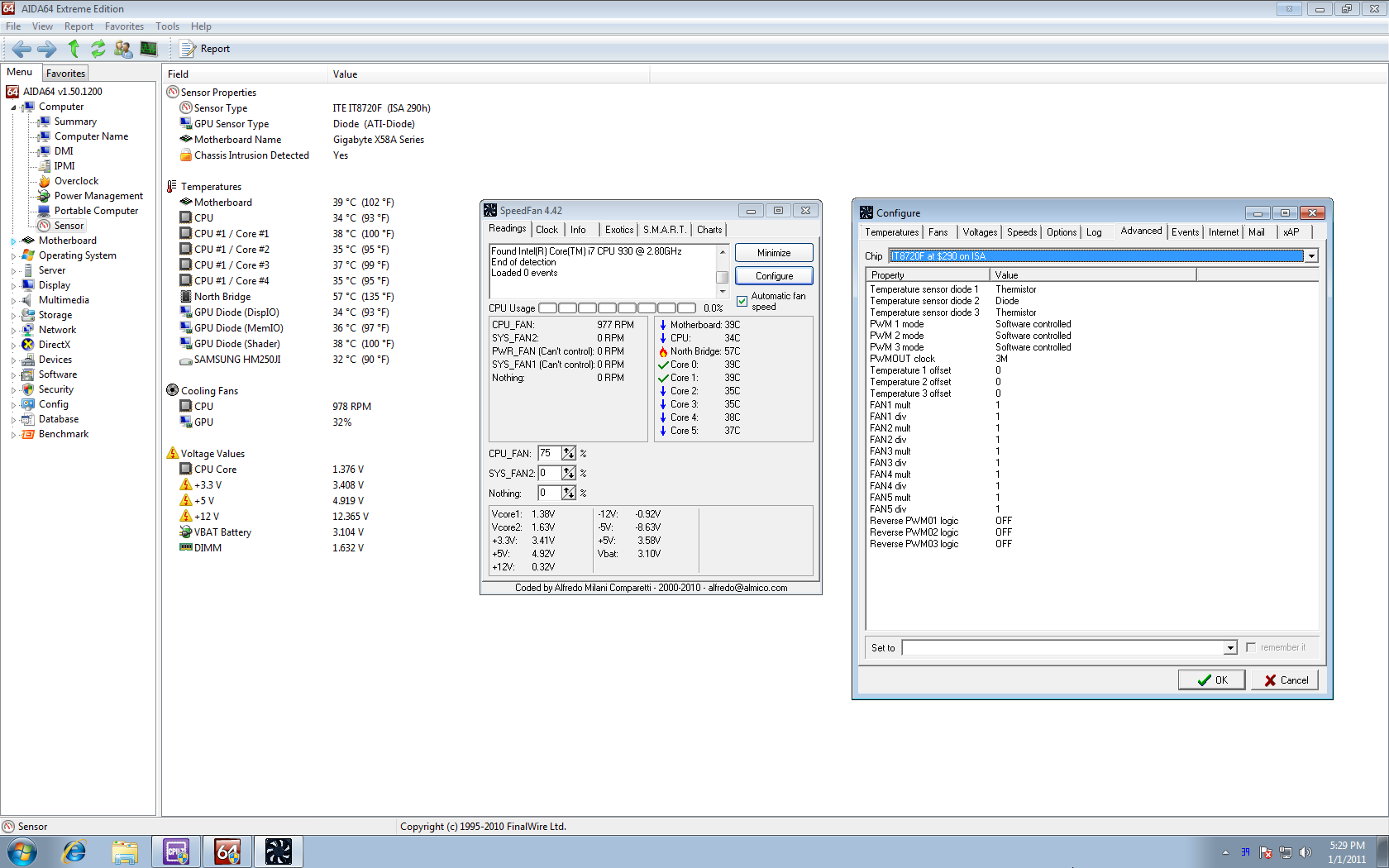Select the PWMOUT clock property row

(x=1091, y=359)
